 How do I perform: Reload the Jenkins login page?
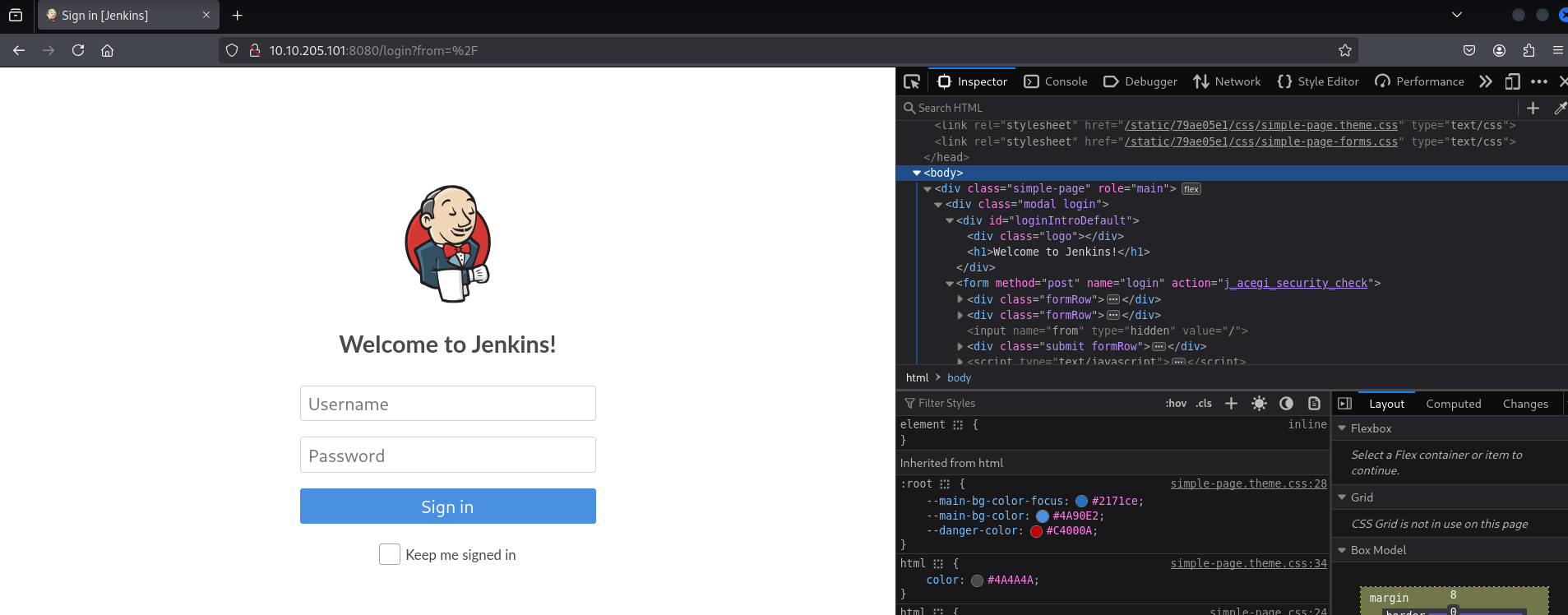[x=78, y=50]
